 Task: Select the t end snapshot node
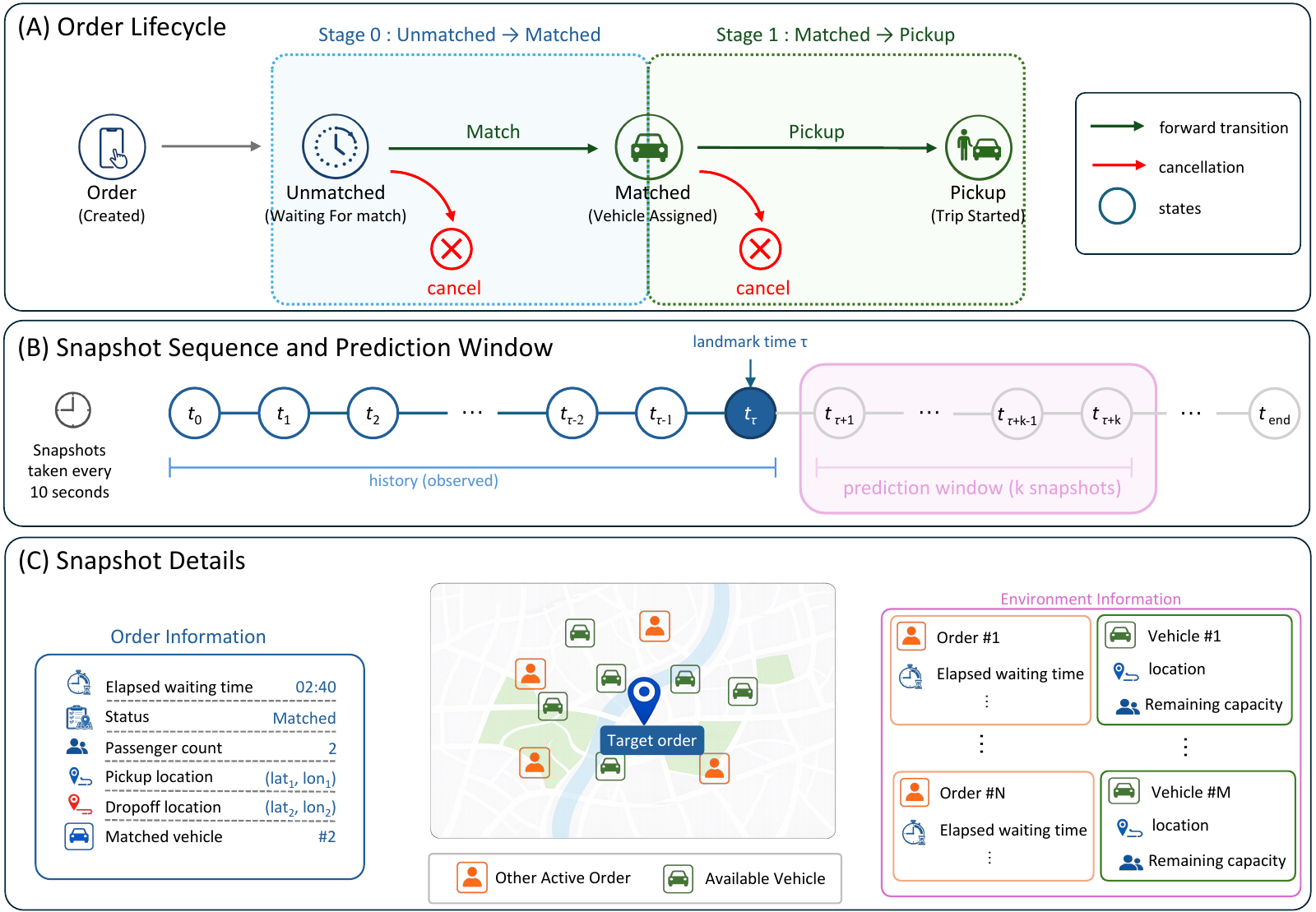(x=1274, y=414)
